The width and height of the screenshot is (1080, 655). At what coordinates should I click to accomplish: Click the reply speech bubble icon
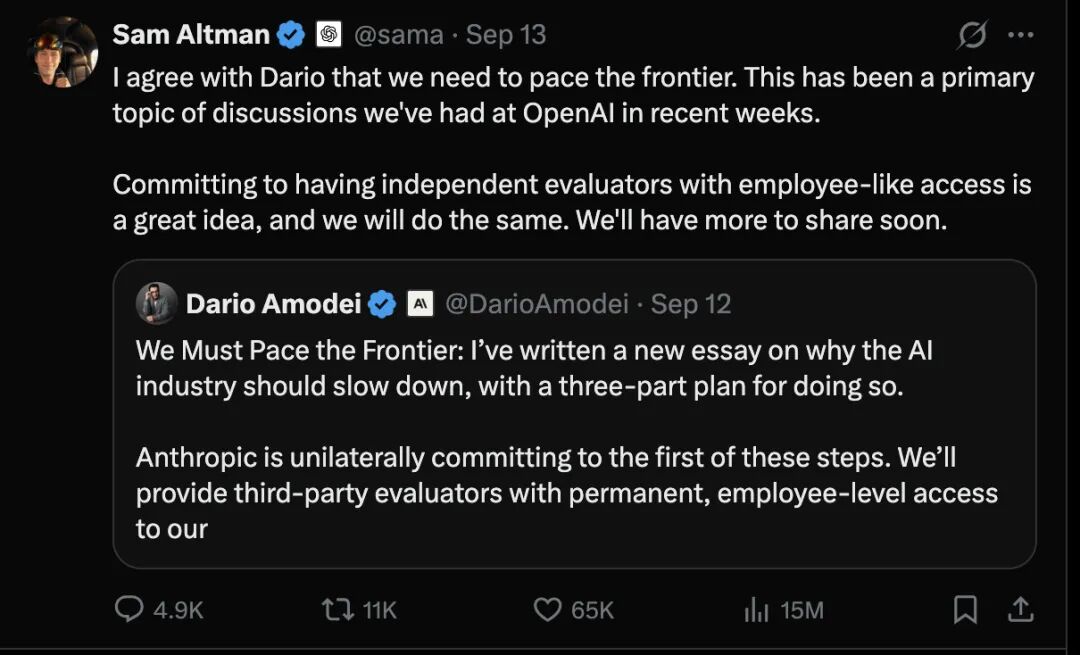coord(129,609)
